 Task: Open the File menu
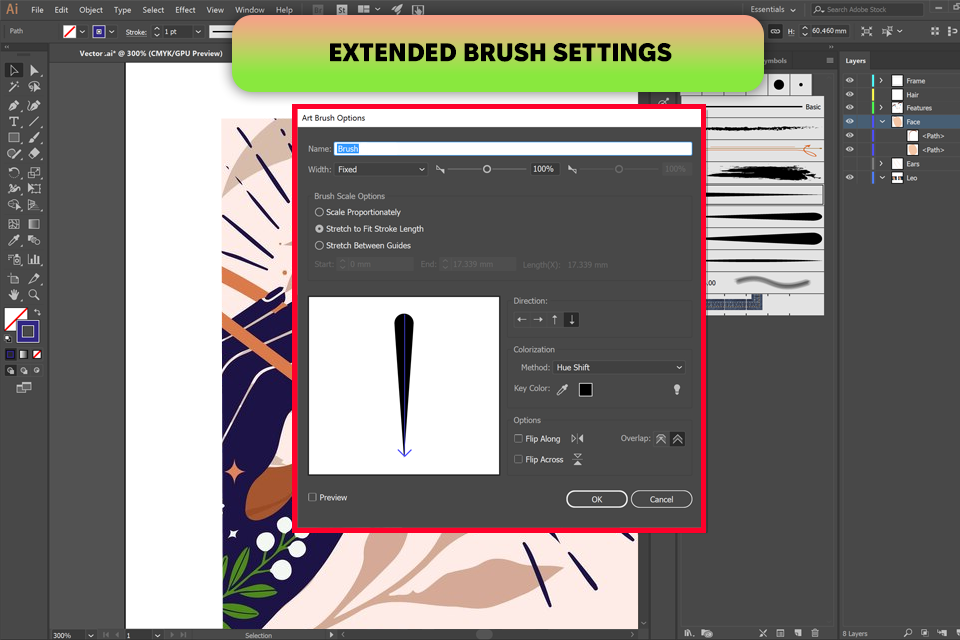pos(37,10)
